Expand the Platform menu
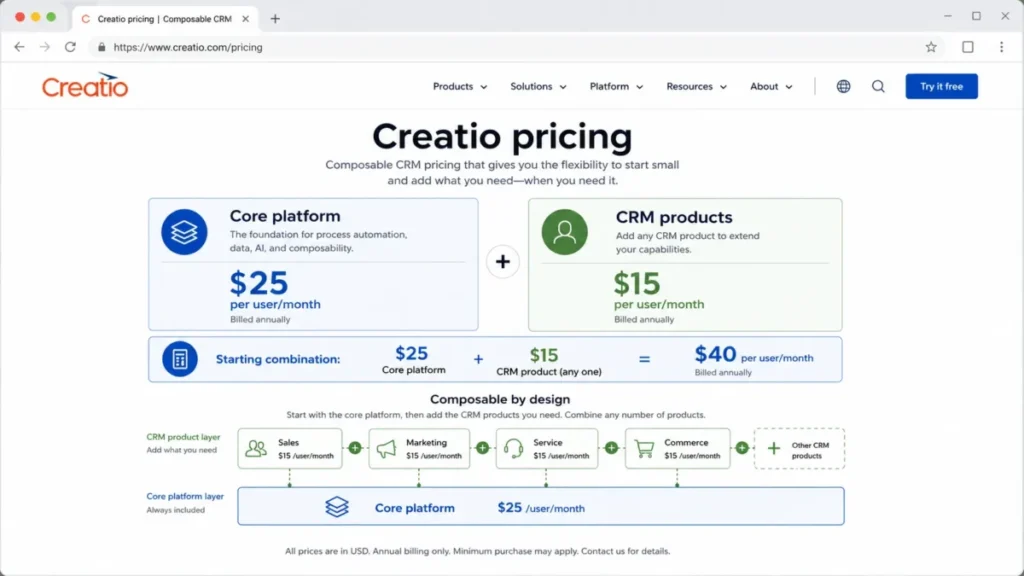This screenshot has width=1024, height=576. (616, 86)
